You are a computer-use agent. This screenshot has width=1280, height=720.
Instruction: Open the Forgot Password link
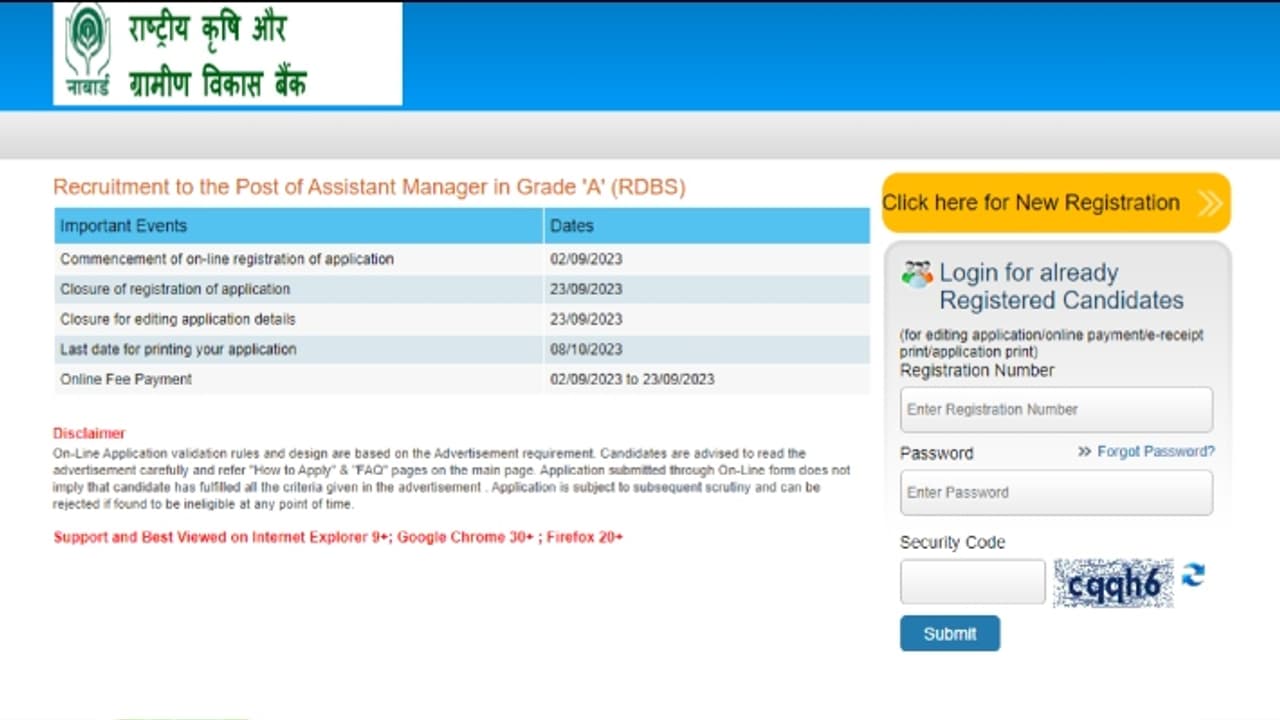pos(1157,451)
